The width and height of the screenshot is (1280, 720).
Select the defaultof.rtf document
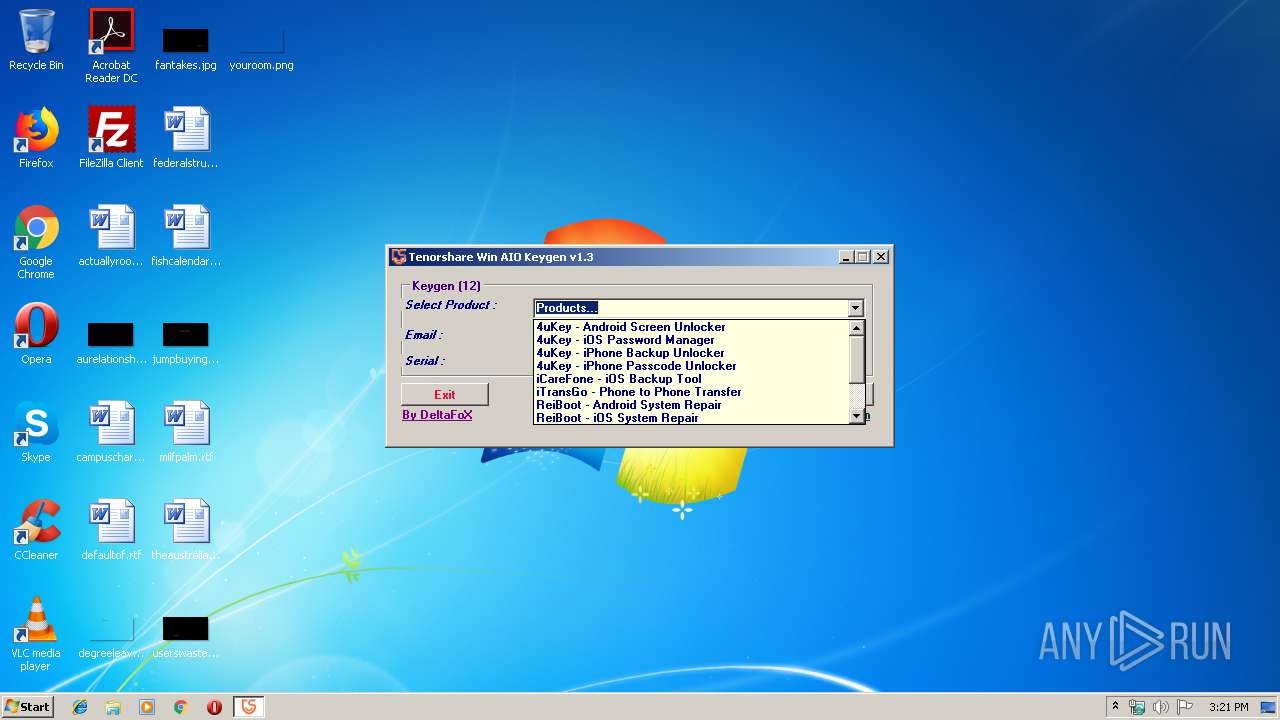[111, 530]
